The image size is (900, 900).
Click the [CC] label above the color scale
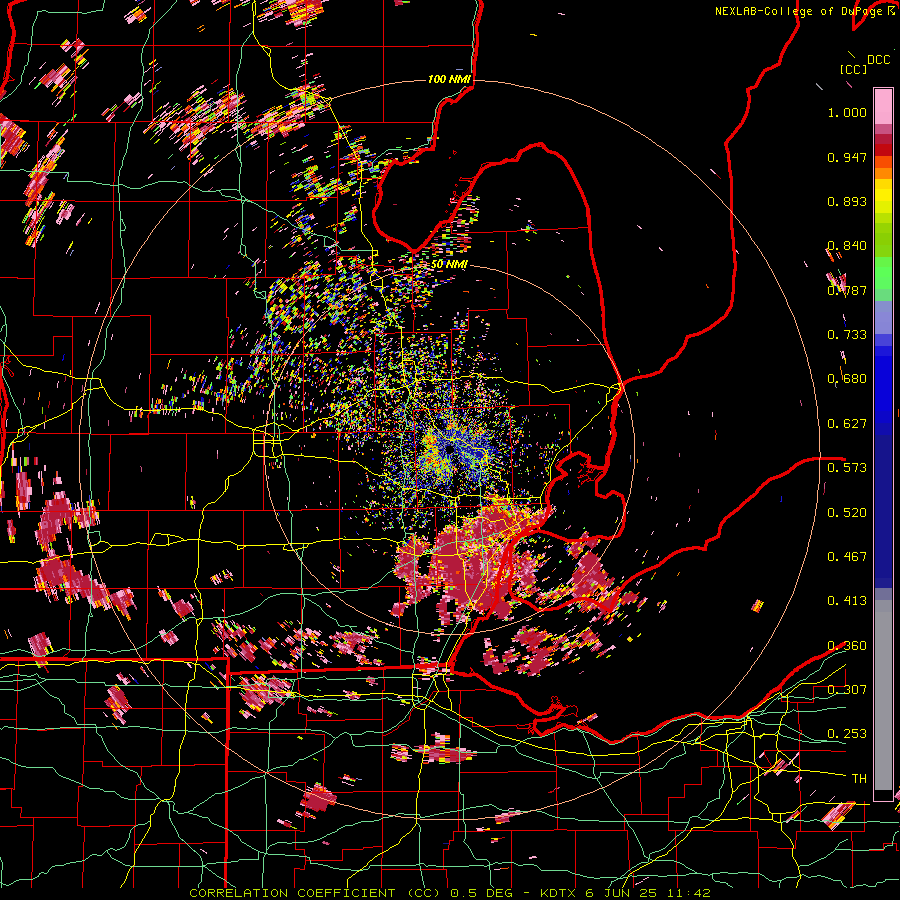pos(853,69)
